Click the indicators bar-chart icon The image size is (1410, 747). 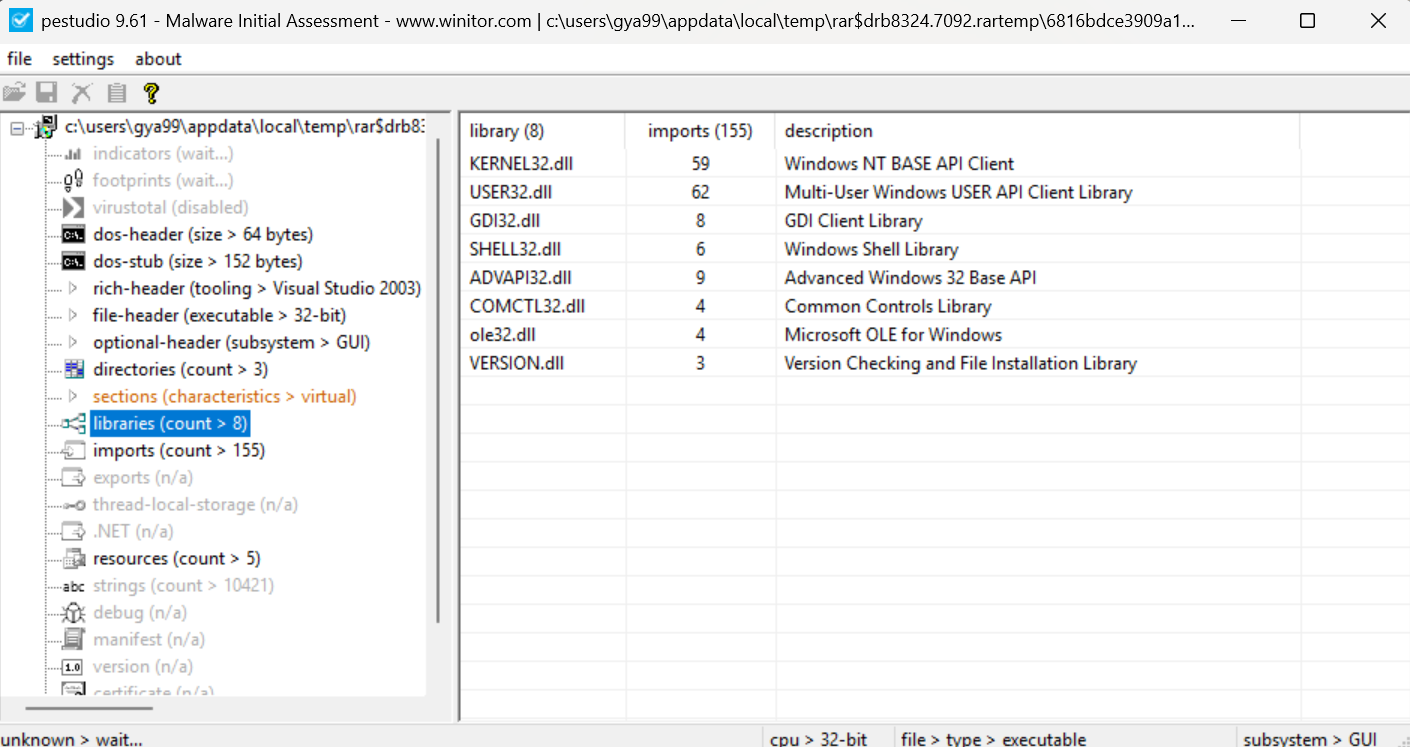click(x=73, y=154)
